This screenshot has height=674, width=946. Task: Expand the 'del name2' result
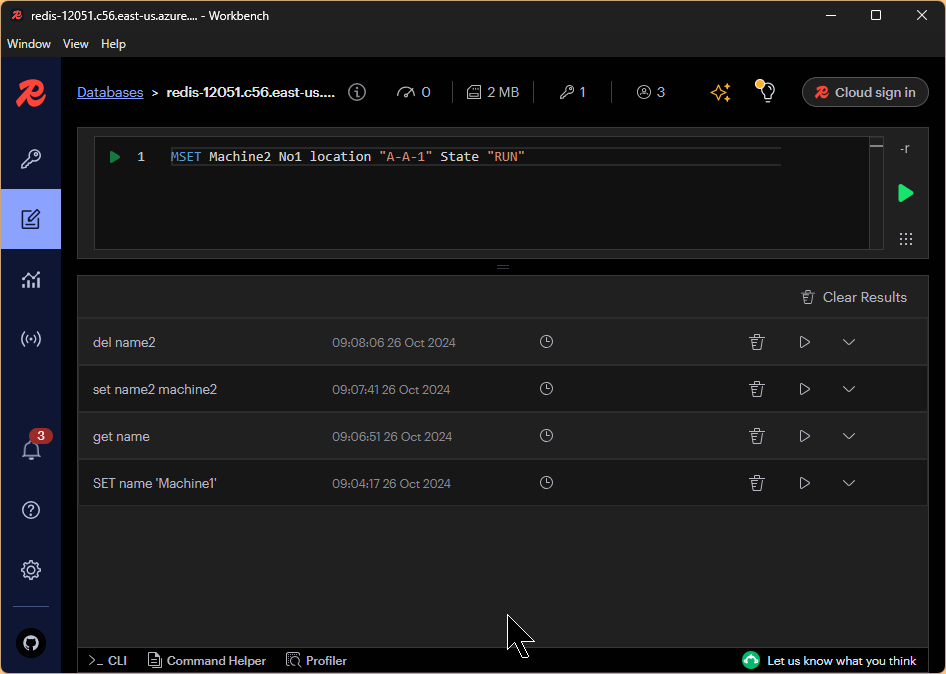click(x=849, y=342)
